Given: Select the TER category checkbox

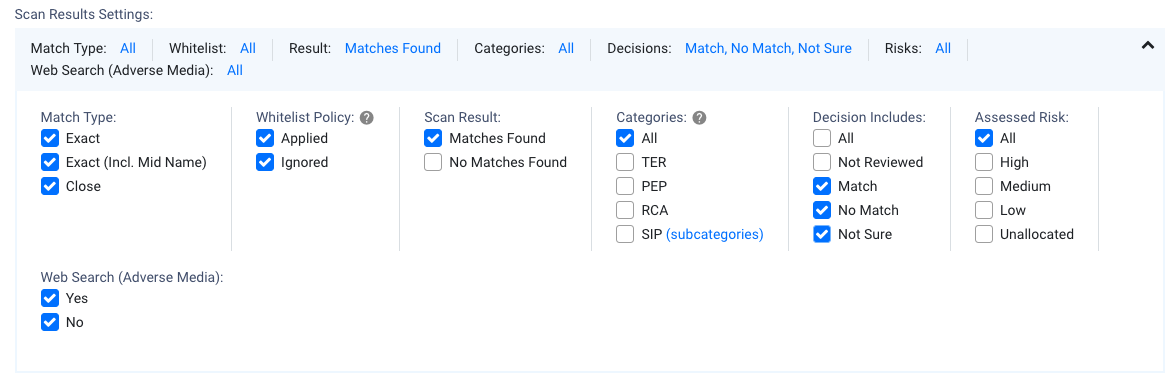Looking at the screenshot, I should point(626,162).
